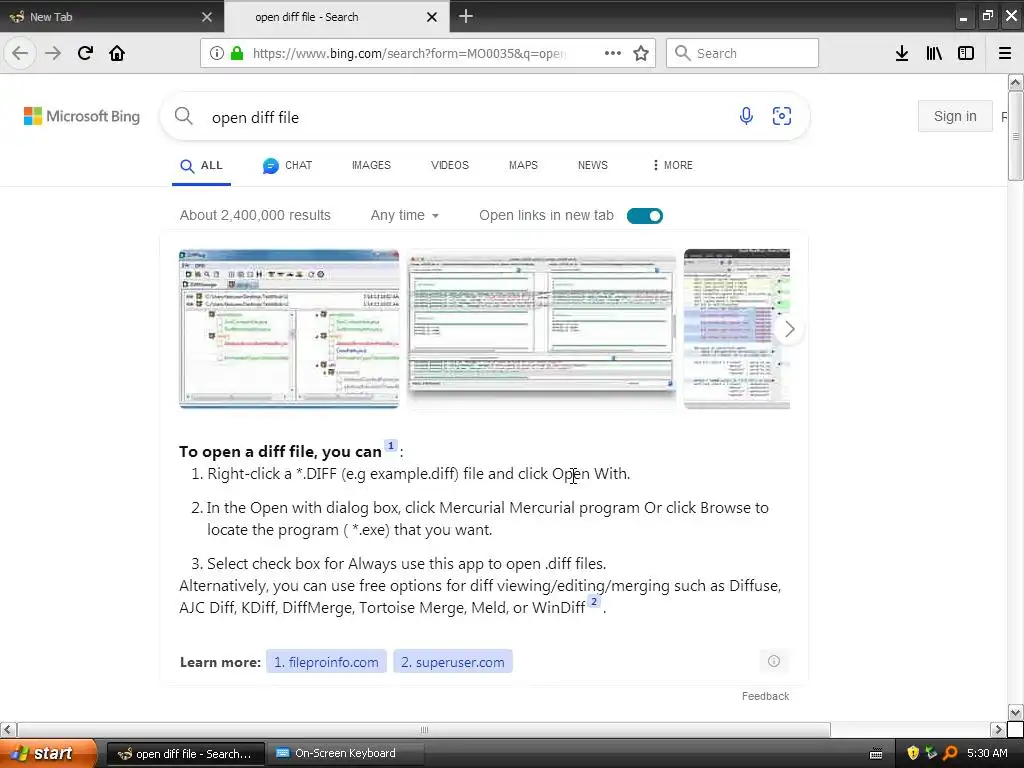Open the fileproinfo.com source link
The width and height of the screenshot is (1024, 768).
pos(326,662)
